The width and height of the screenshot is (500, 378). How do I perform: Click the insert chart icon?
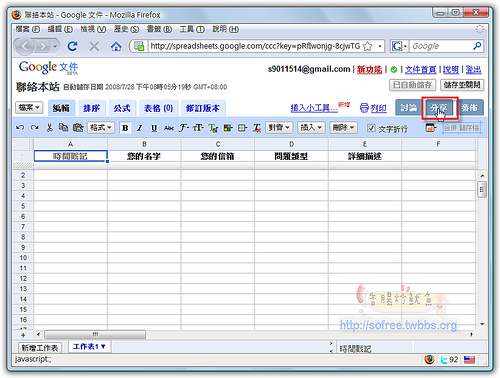pyautogui.click(x=431, y=128)
